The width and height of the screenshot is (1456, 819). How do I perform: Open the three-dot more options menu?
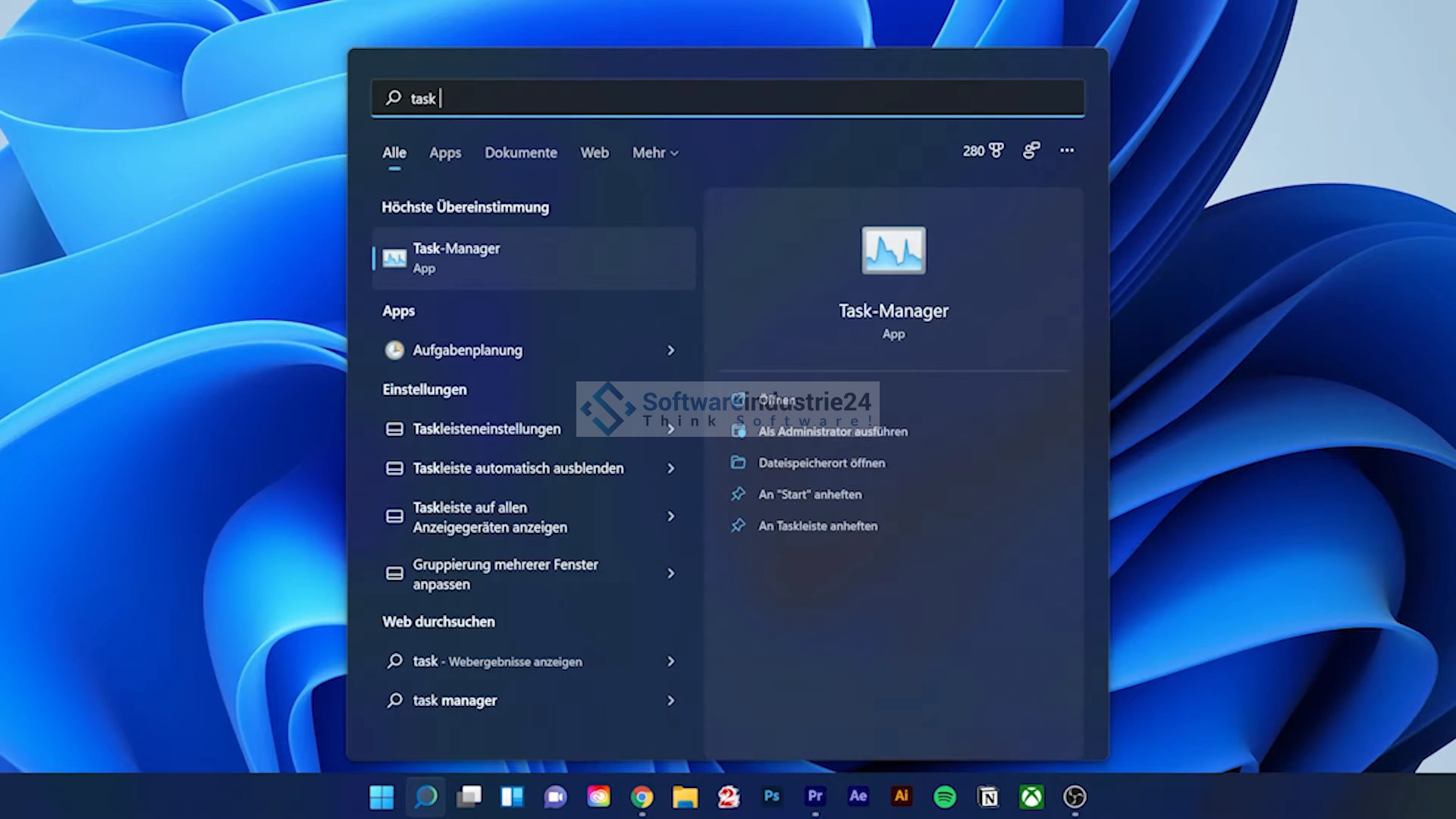[1067, 151]
